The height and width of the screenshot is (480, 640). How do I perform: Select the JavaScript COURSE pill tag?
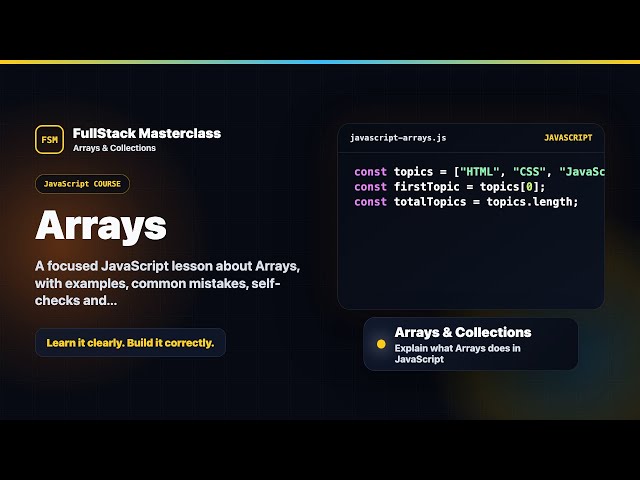[82, 184]
